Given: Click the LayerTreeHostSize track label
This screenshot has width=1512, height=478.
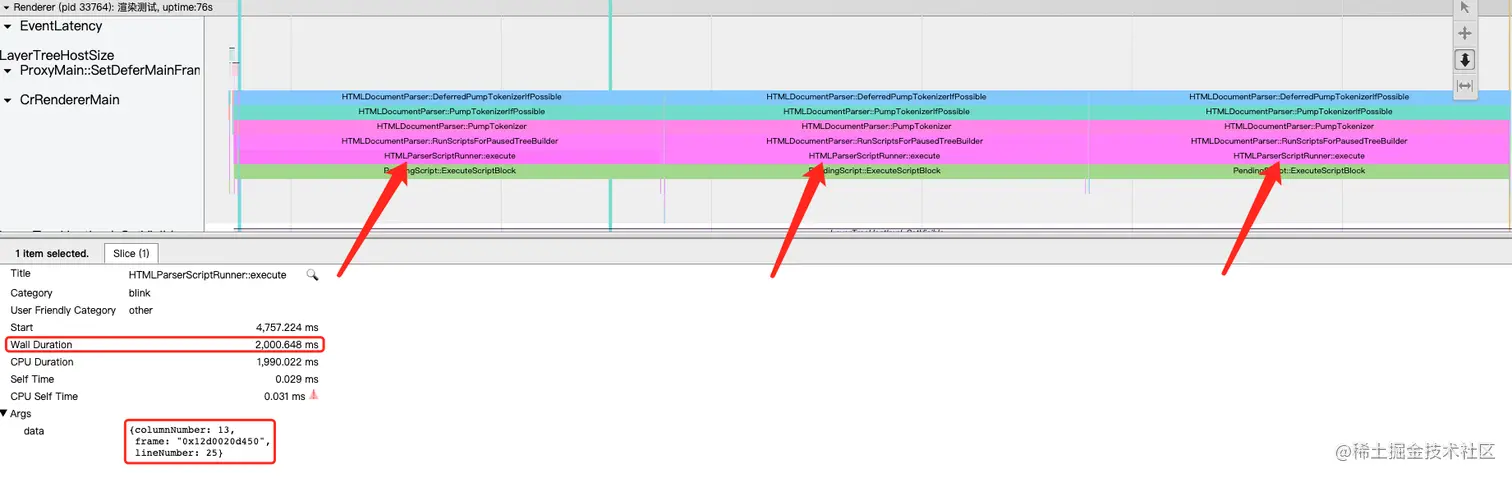Looking at the screenshot, I should pos(57,56).
